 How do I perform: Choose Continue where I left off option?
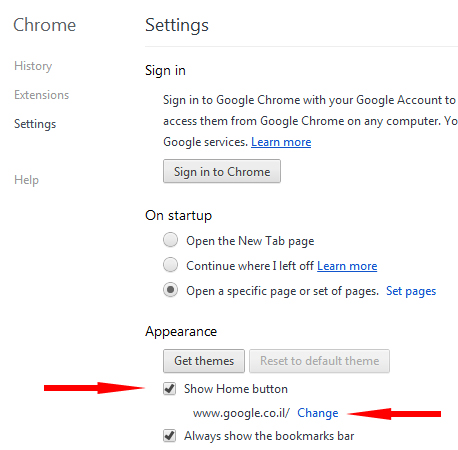click(x=170, y=265)
